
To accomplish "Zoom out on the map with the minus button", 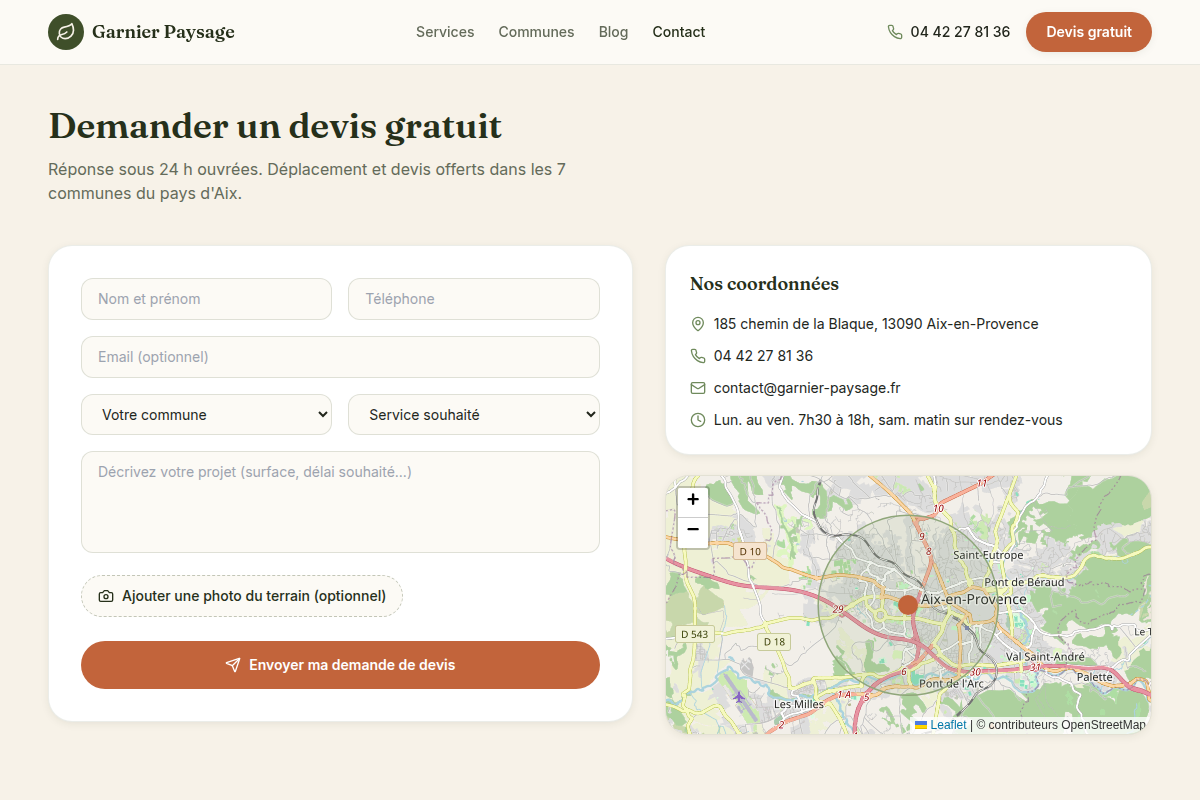I will (693, 531).
